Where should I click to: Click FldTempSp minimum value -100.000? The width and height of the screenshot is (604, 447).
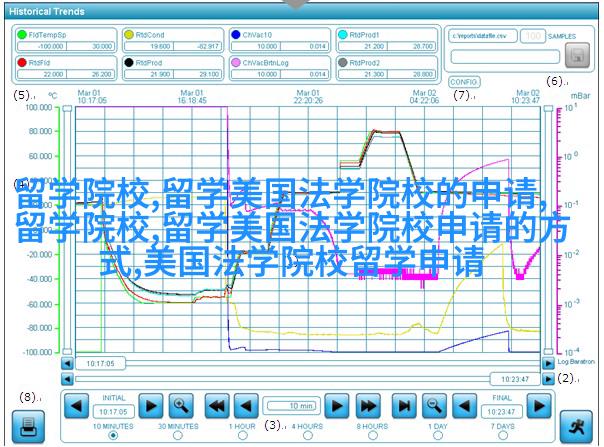pyautogui.click(x=42, y=46)
